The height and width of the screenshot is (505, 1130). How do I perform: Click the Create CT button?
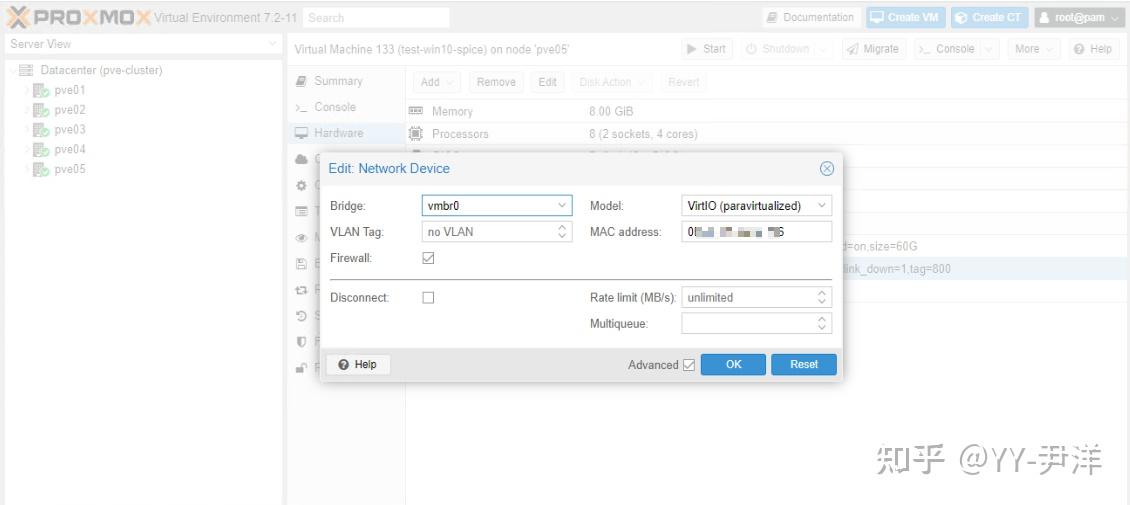pos(989,17)
